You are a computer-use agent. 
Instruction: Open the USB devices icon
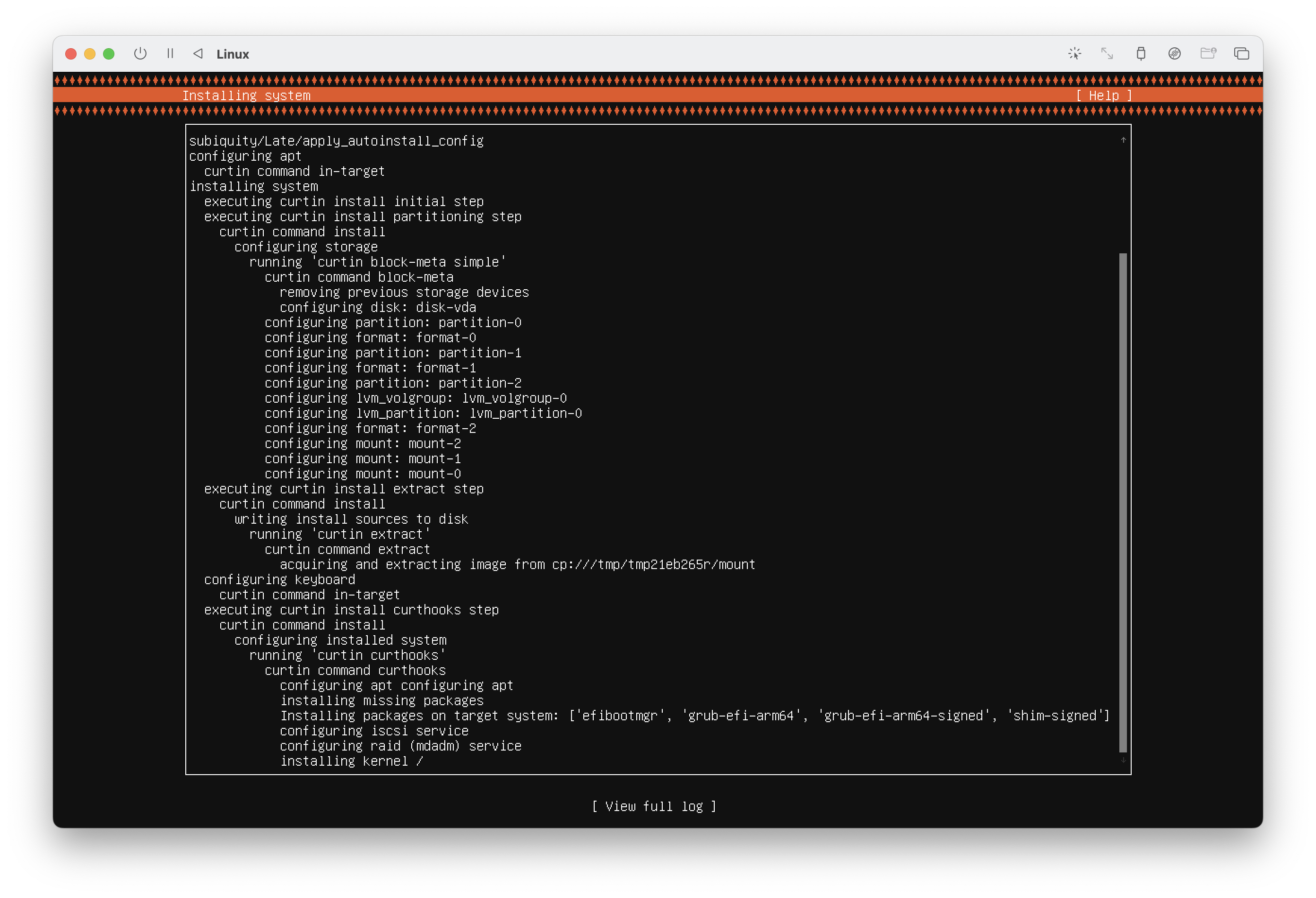[1141, 54]
